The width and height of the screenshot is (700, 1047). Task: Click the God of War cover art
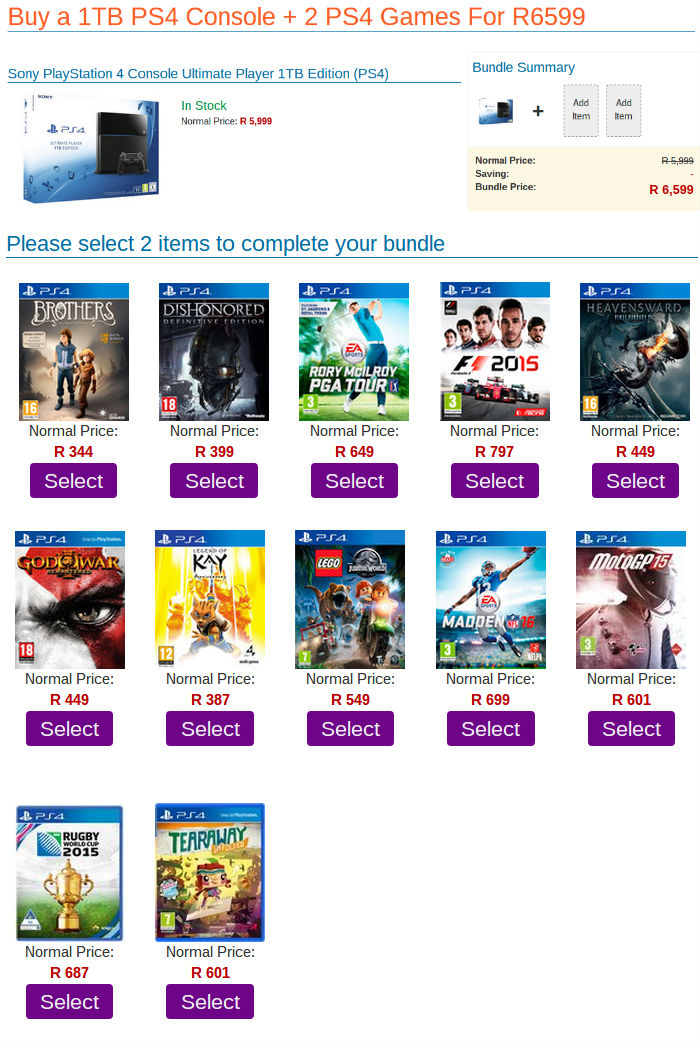pos(69,600)
